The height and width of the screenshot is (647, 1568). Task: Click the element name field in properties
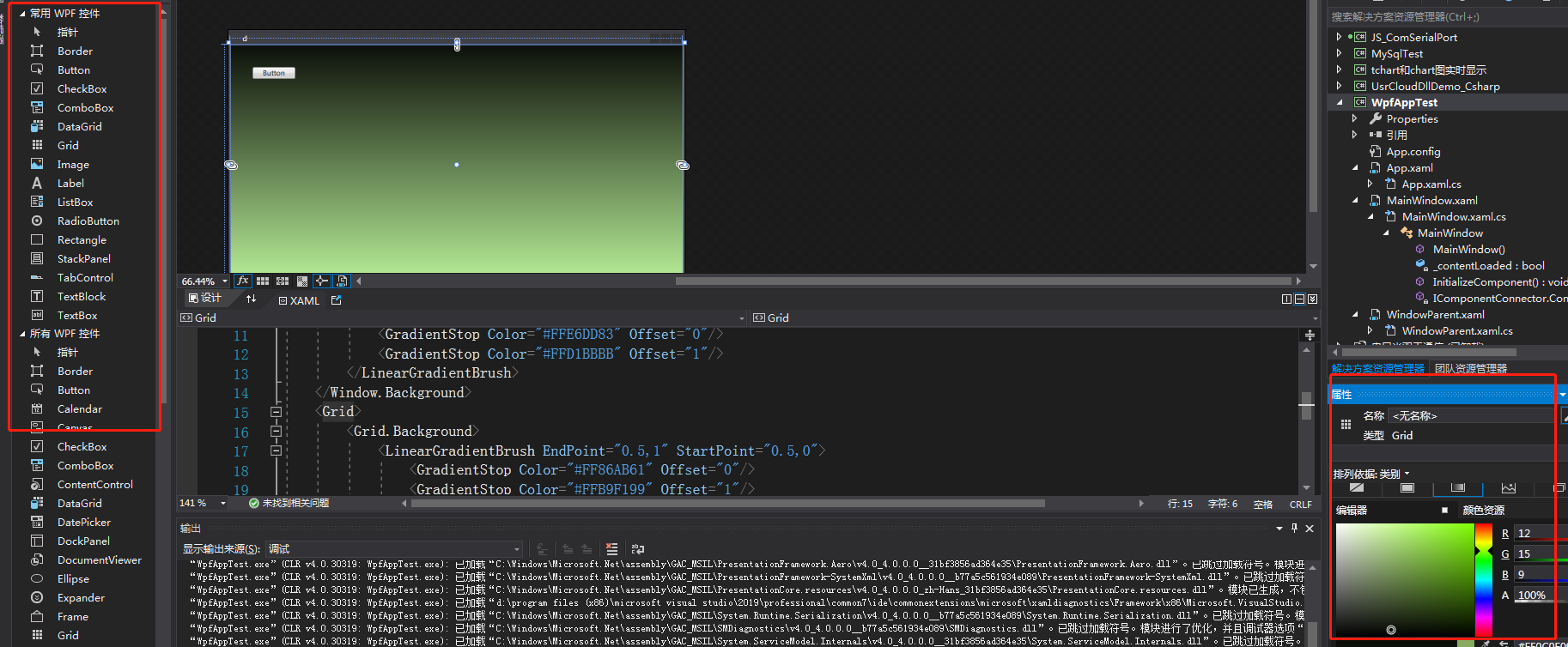click(1472, 415)
